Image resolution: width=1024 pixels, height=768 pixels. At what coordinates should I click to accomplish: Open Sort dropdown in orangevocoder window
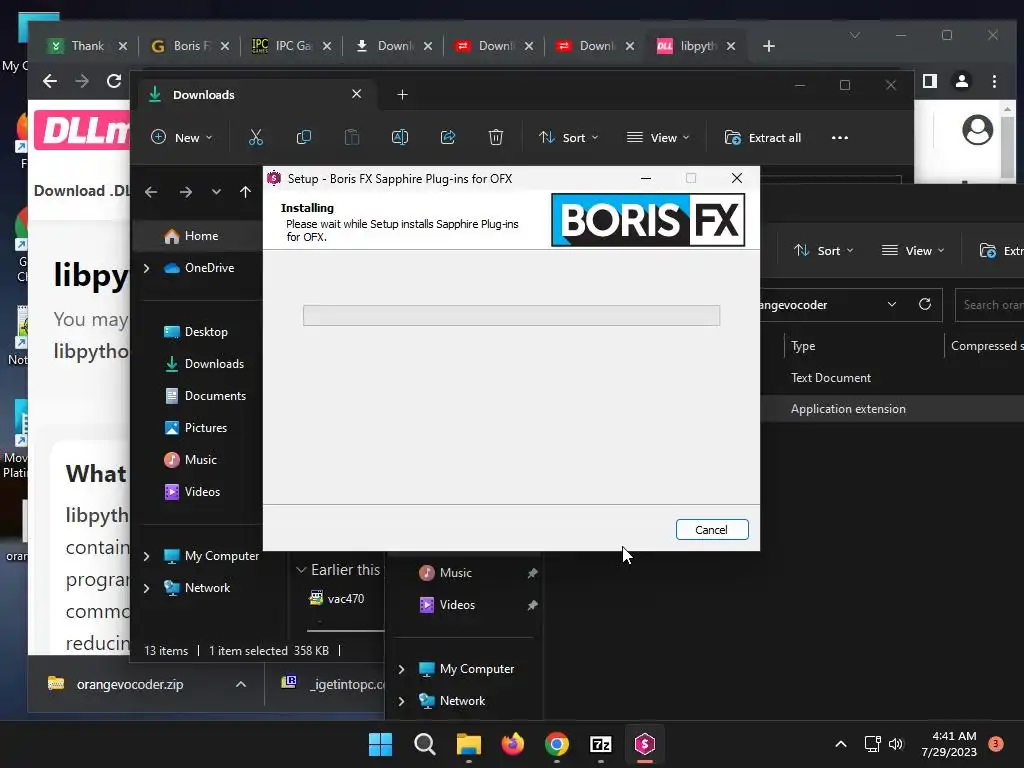coord(824,251)
